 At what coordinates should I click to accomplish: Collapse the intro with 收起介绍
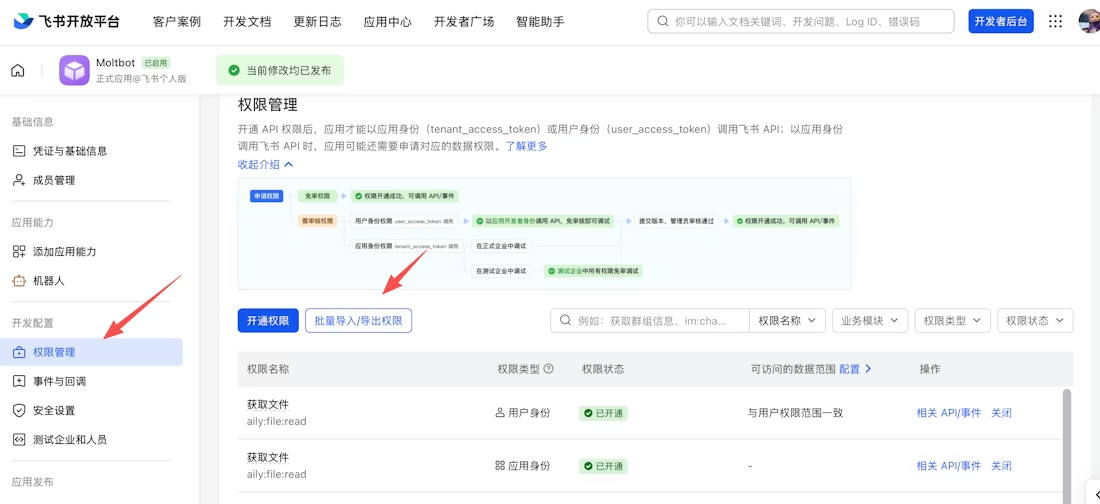pos(265,164)
